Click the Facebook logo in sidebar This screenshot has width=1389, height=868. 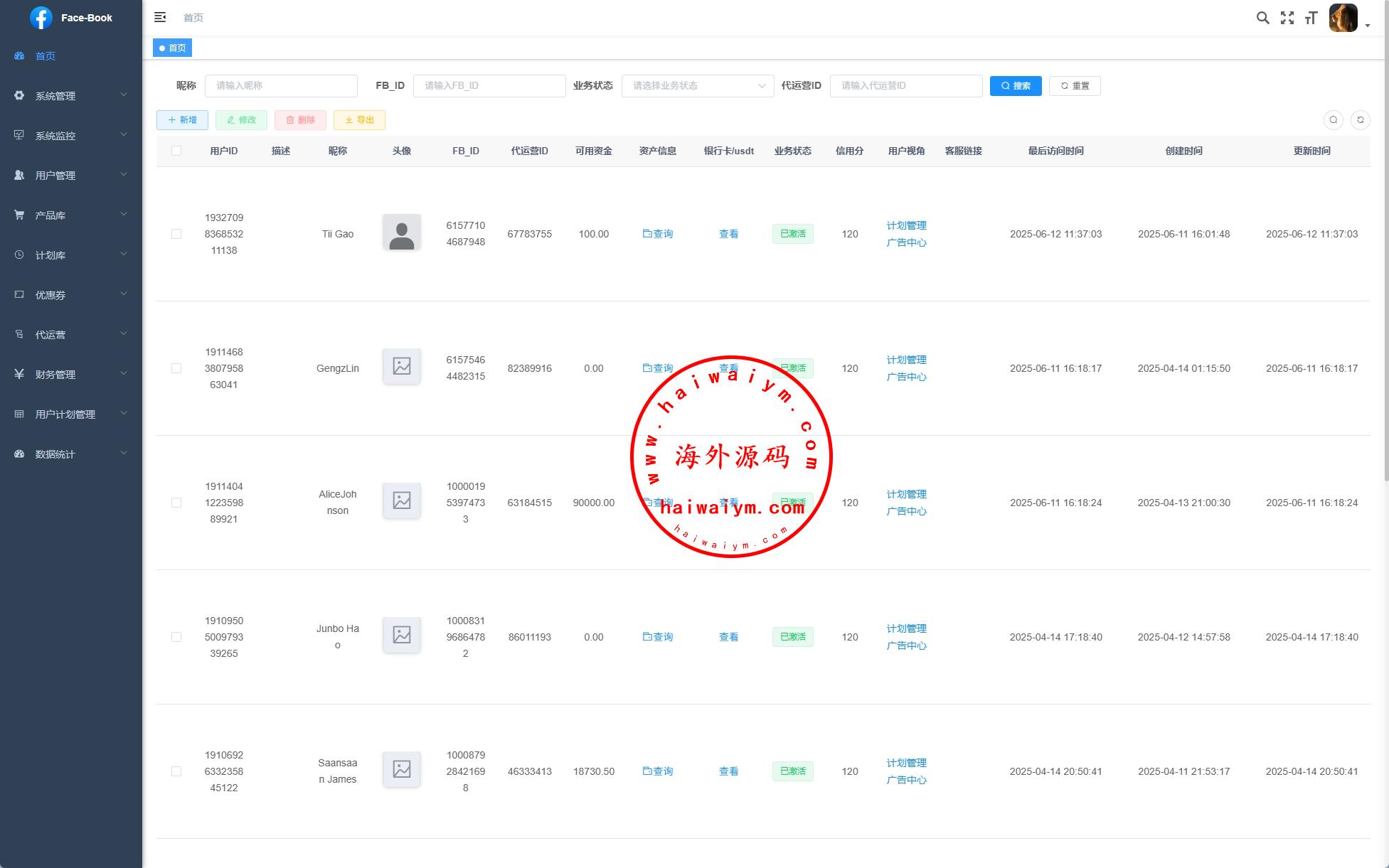41,18
